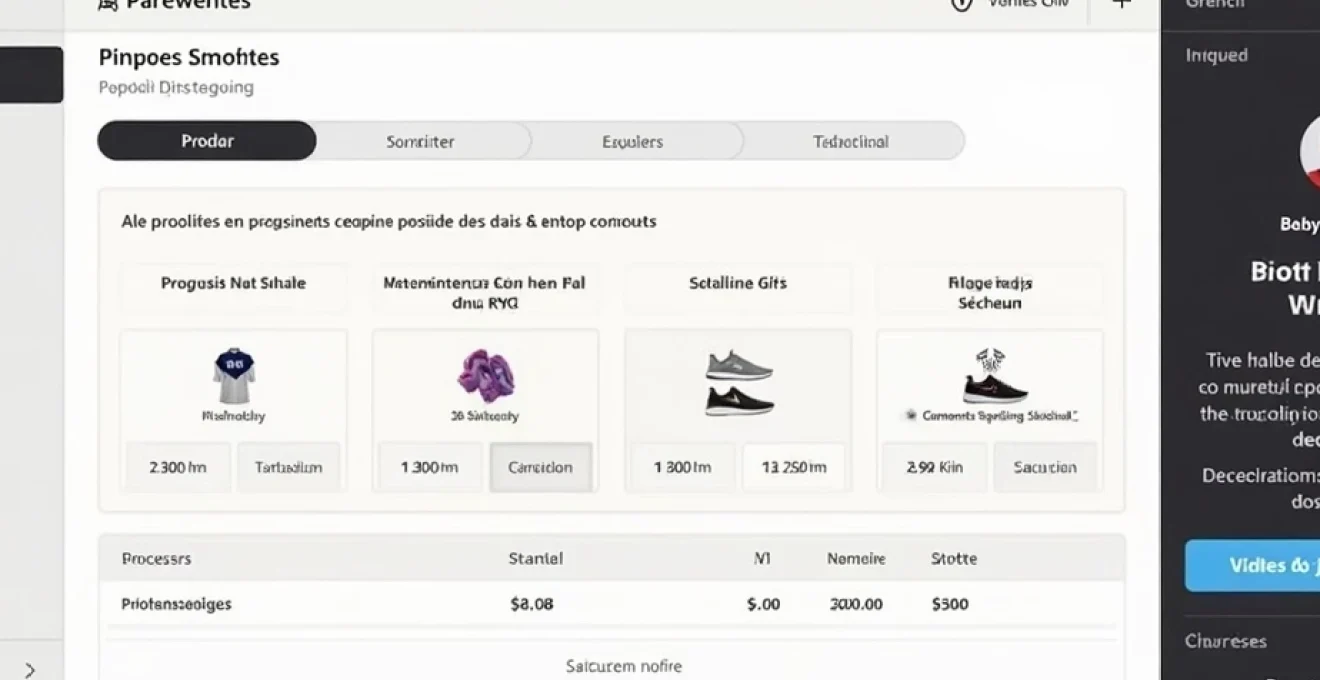Click the blue Vidles do button

(1252, 566)
